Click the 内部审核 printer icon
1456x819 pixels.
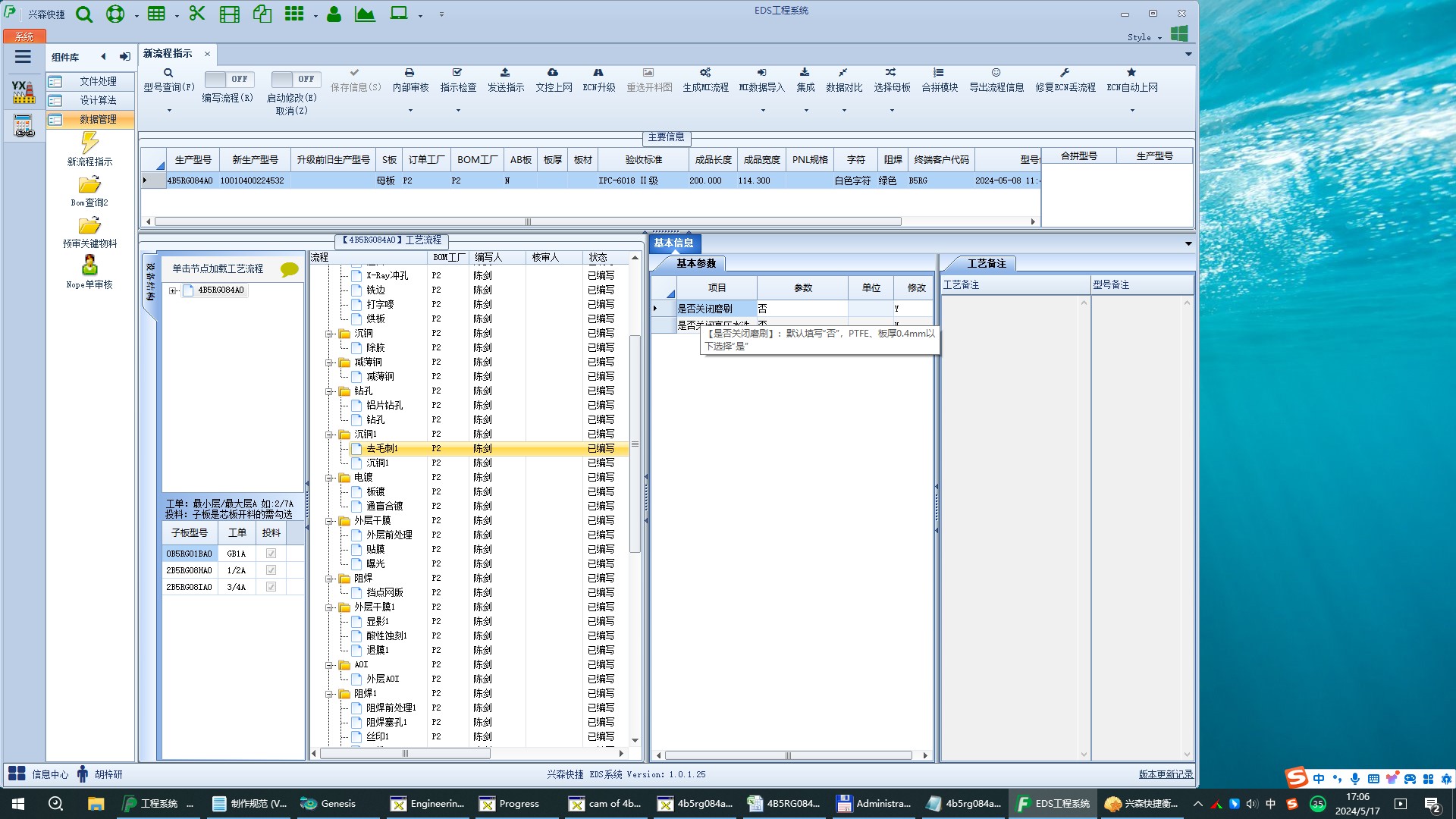click(x=409, y=73)
